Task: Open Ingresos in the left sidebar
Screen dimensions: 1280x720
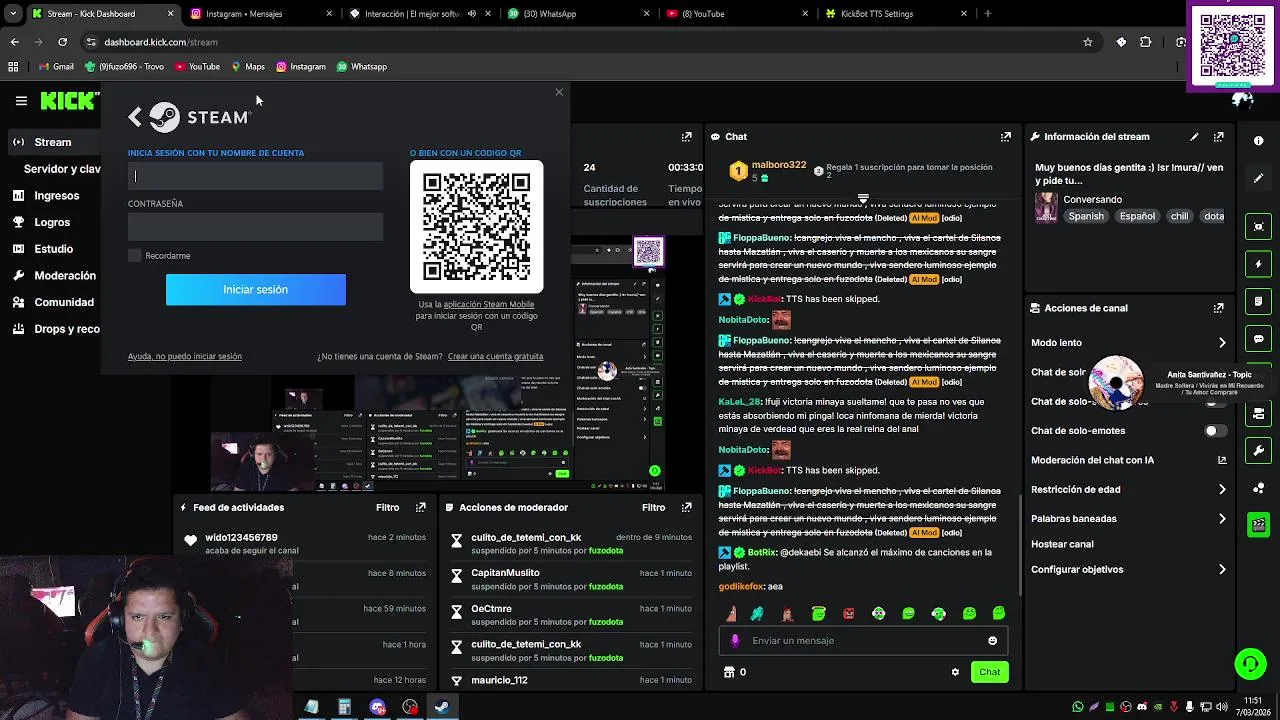Action: (55, 196)
